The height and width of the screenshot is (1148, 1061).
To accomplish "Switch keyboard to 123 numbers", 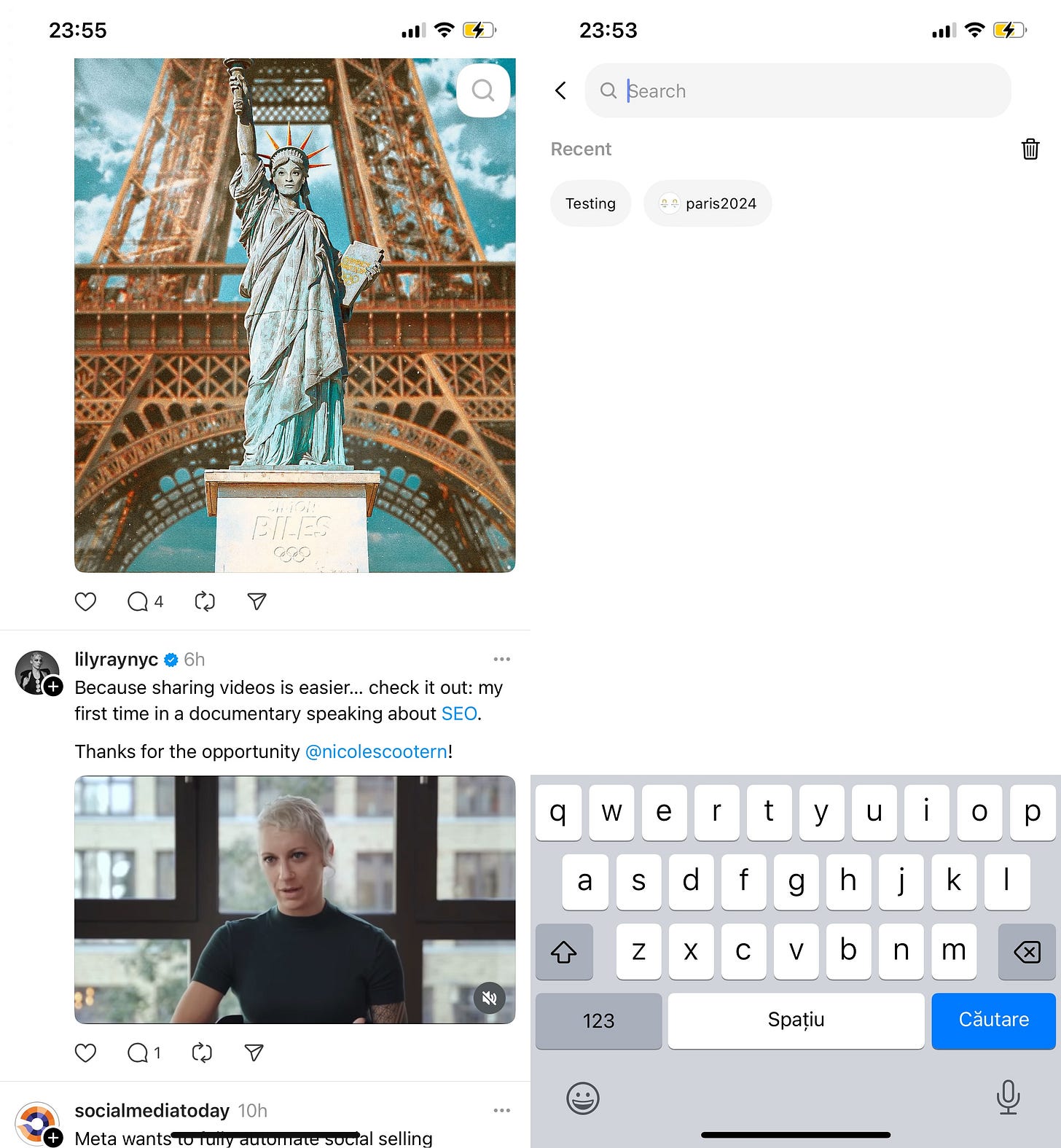I will tap(599, 1020).
